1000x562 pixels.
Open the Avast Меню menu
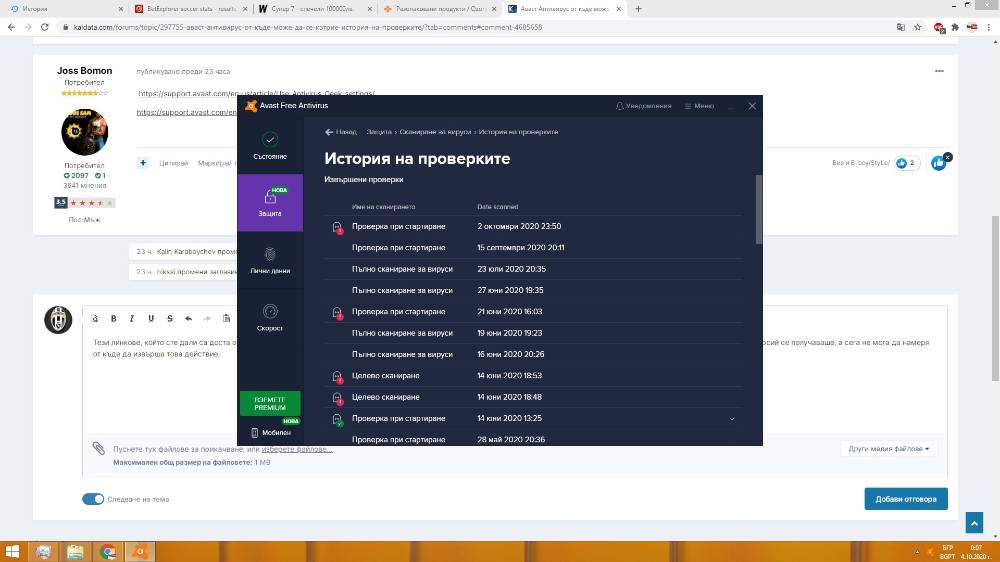click(x=699, y=106)
